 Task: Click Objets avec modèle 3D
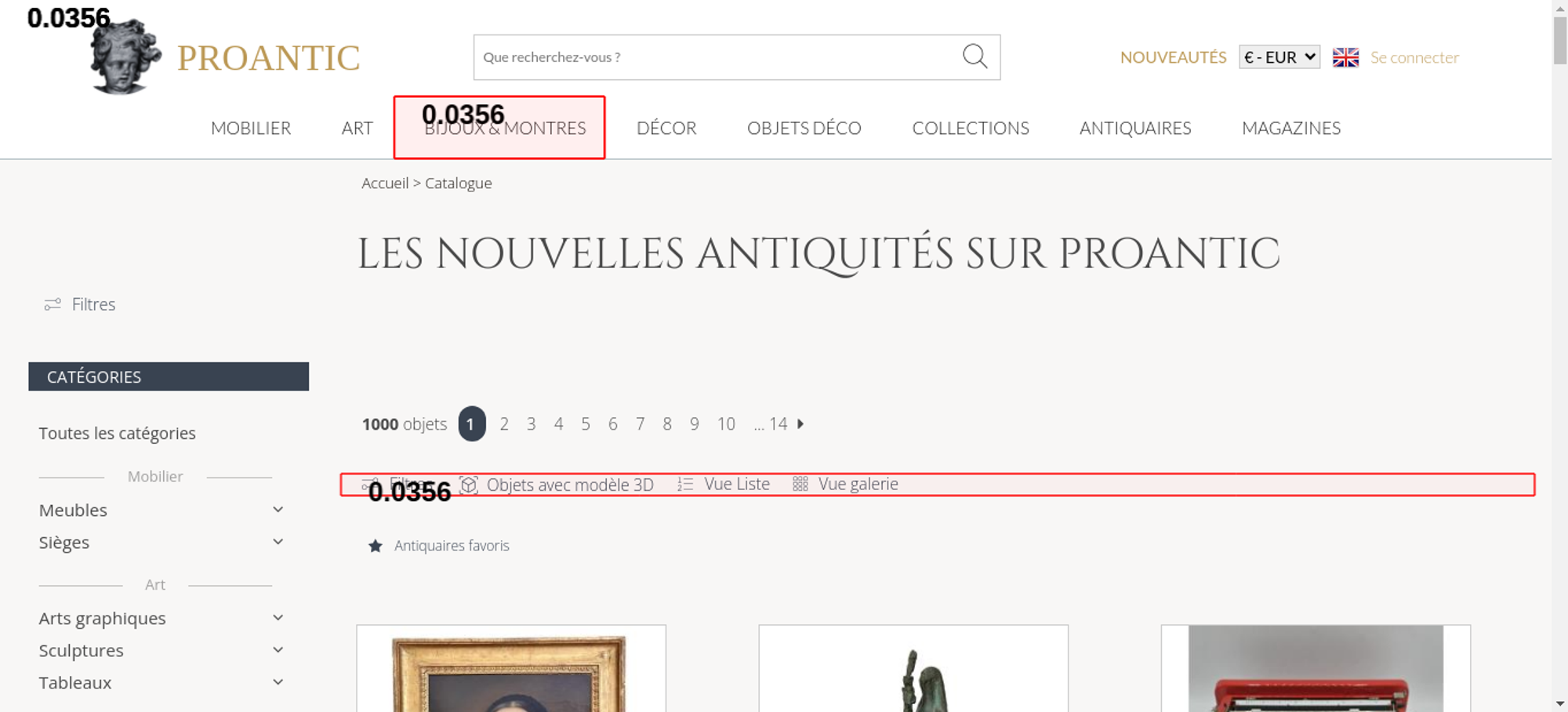coord(570,485)
